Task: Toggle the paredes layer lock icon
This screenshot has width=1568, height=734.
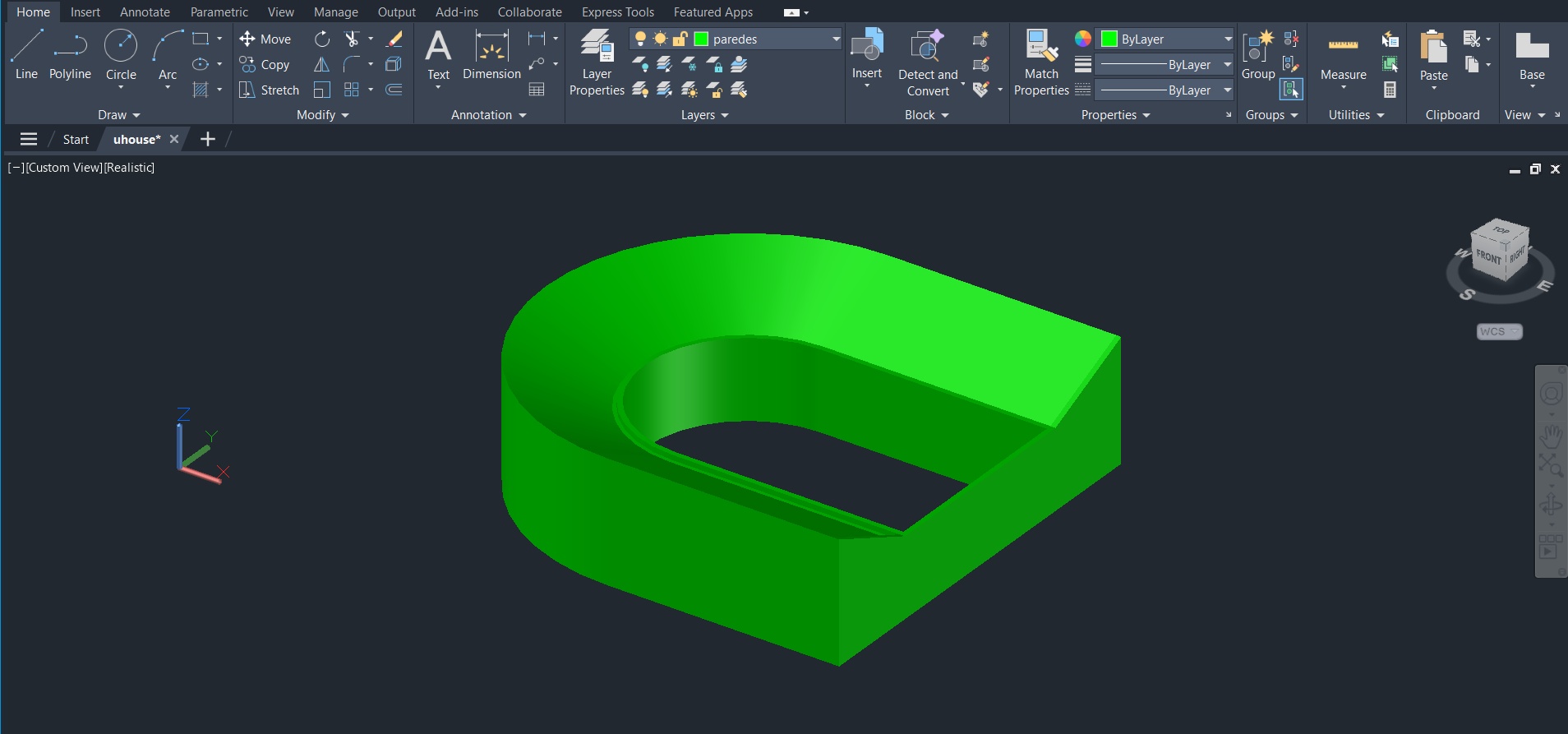Action: 680,39
